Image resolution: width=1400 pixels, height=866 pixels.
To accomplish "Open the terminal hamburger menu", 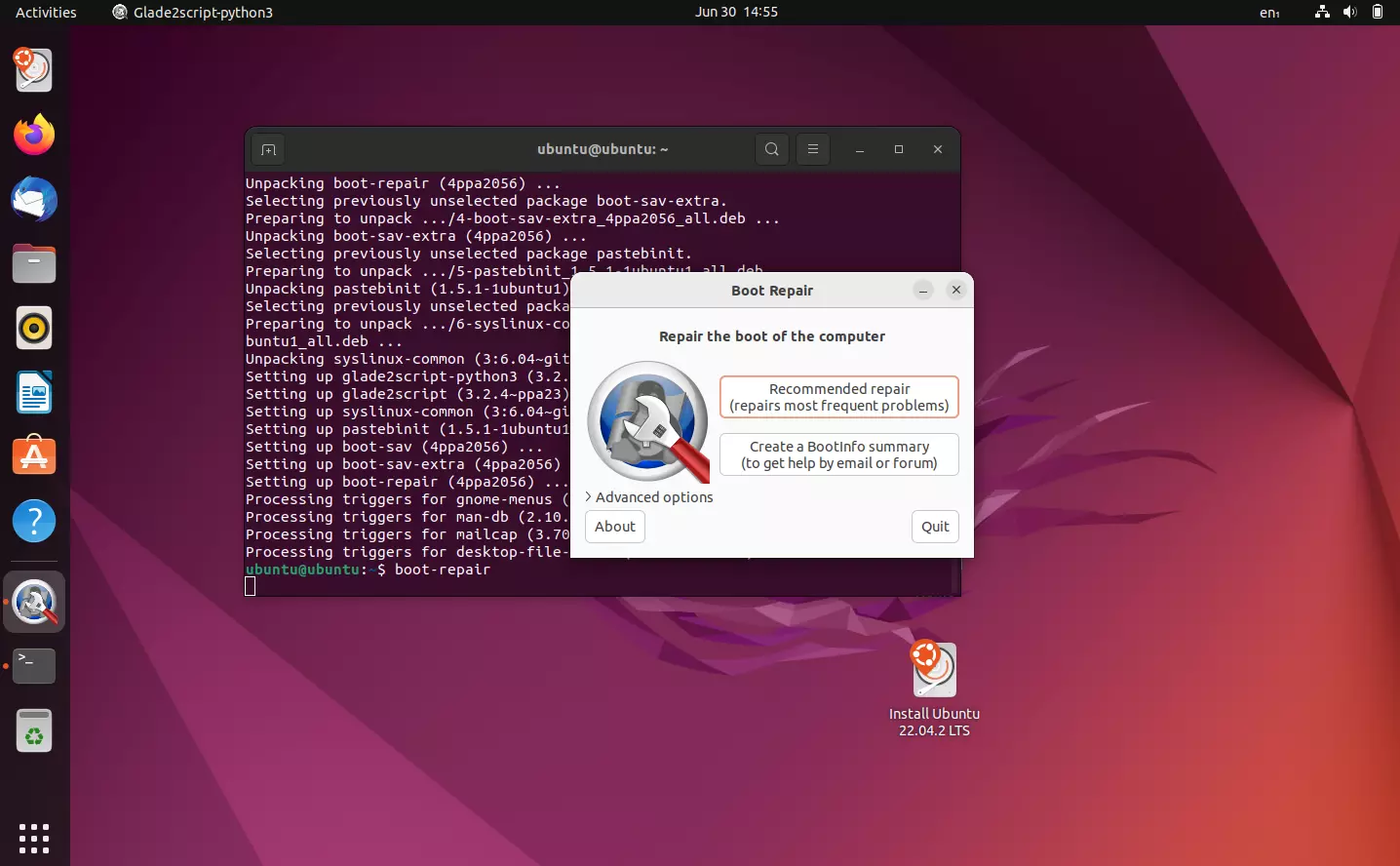I will point(813,149).
